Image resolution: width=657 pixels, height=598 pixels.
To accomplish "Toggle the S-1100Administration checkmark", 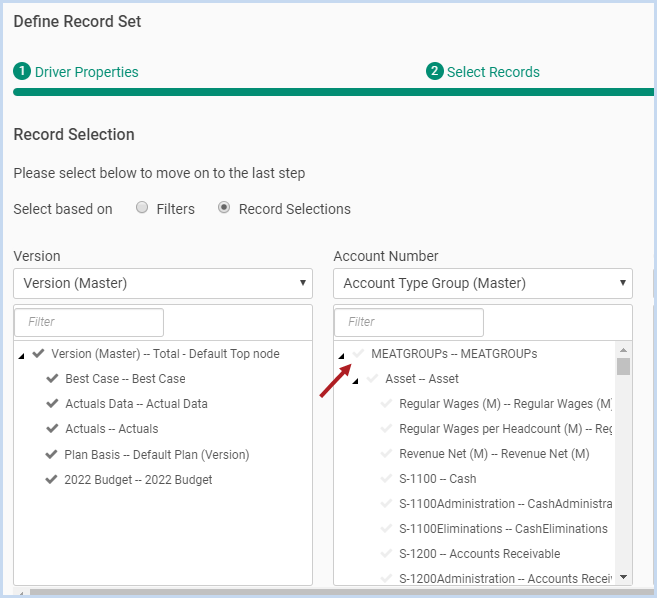I will [x=386, y=503].
